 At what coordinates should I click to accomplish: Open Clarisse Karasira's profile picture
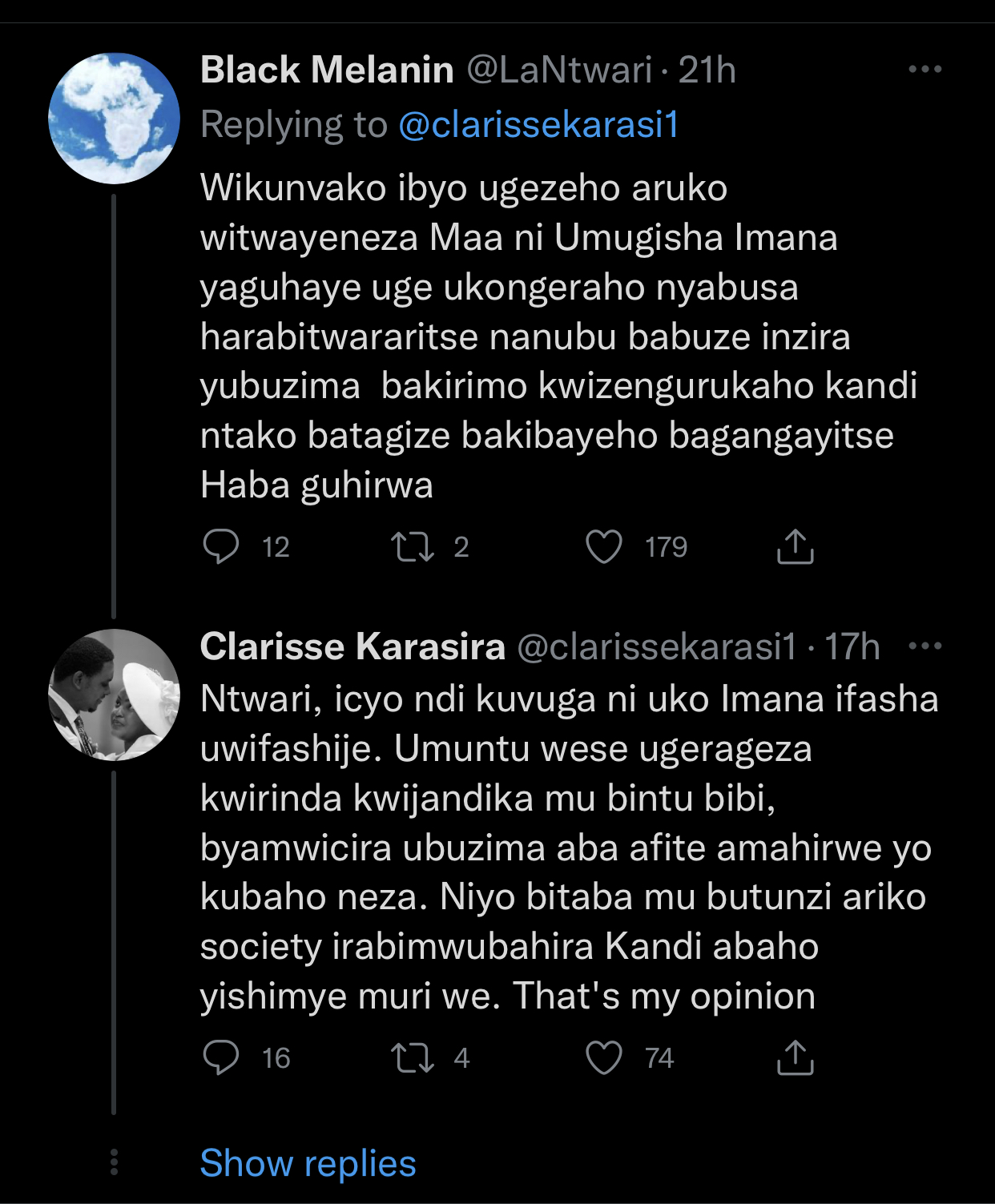(x=114, y=695)
